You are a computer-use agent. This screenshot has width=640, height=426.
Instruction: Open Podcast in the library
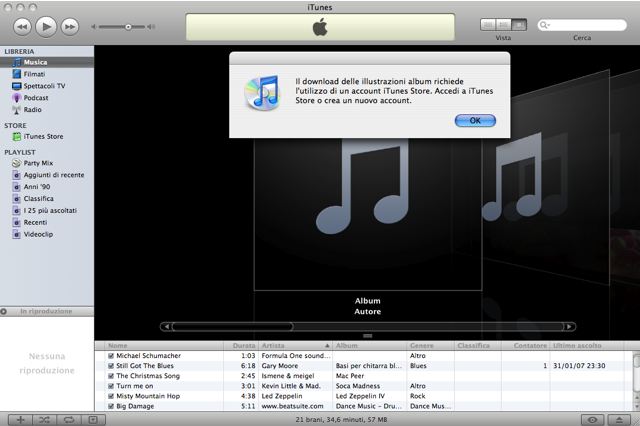click(36, 98)
